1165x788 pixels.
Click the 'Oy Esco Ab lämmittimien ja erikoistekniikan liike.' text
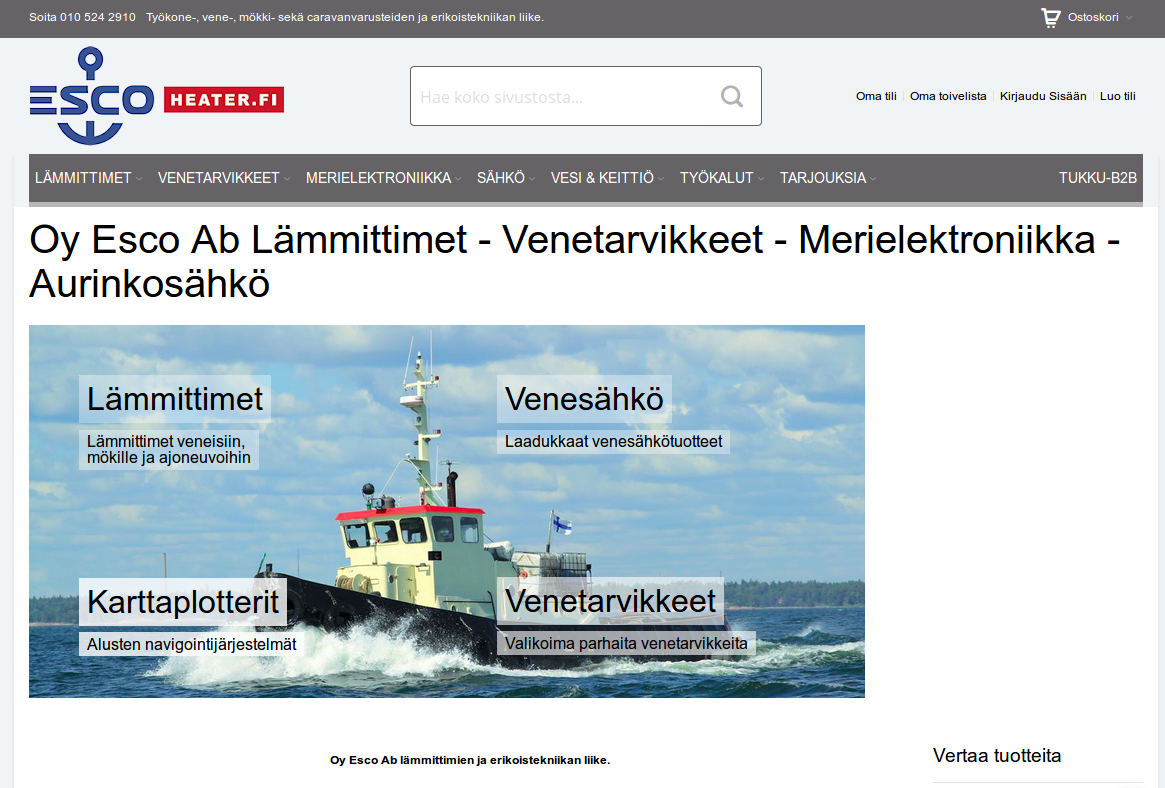[470, 760]
